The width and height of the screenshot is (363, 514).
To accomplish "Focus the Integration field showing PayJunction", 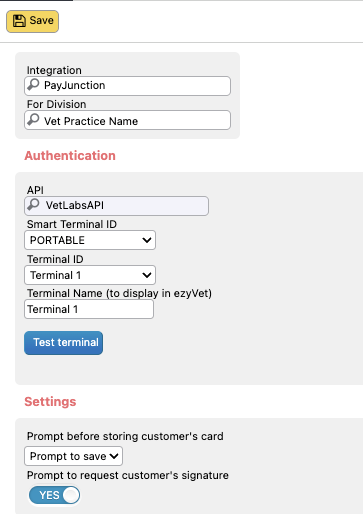I will point(127,86).
